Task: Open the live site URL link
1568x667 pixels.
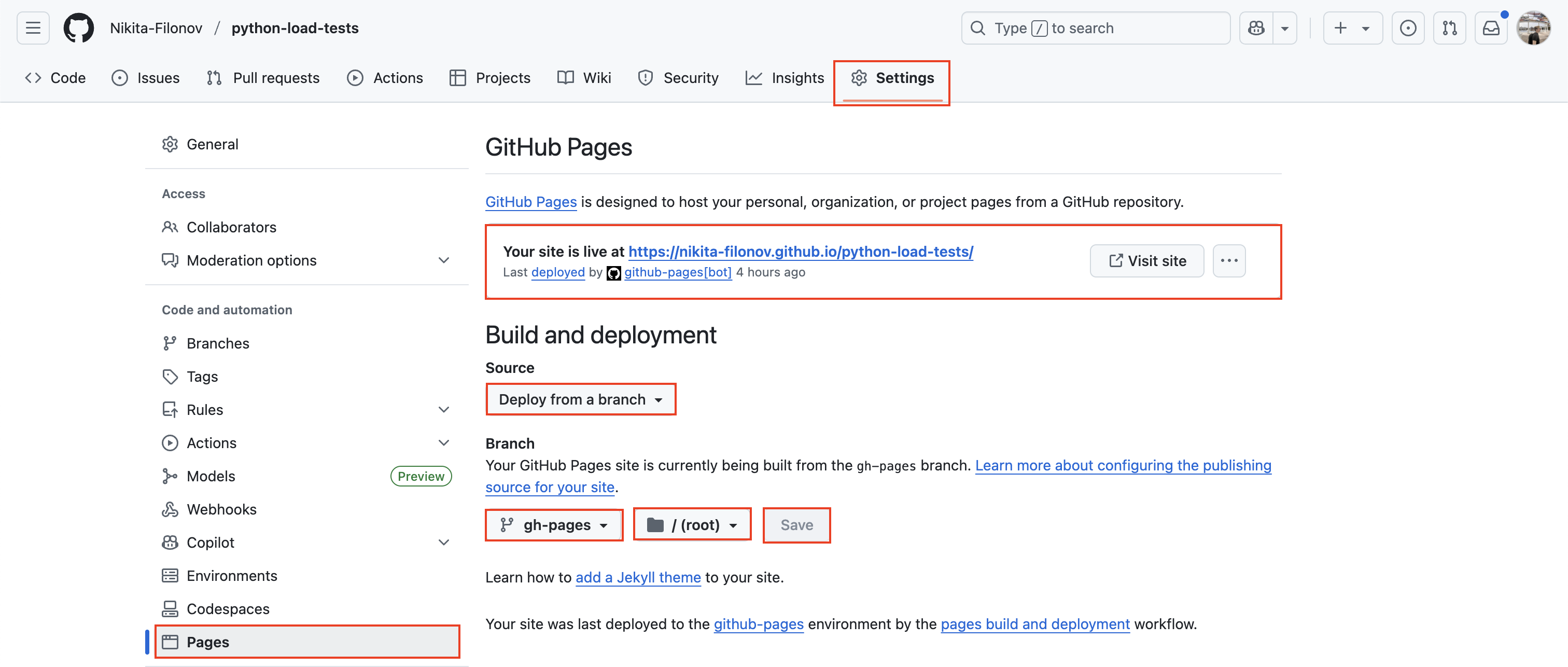Action: 801,252
